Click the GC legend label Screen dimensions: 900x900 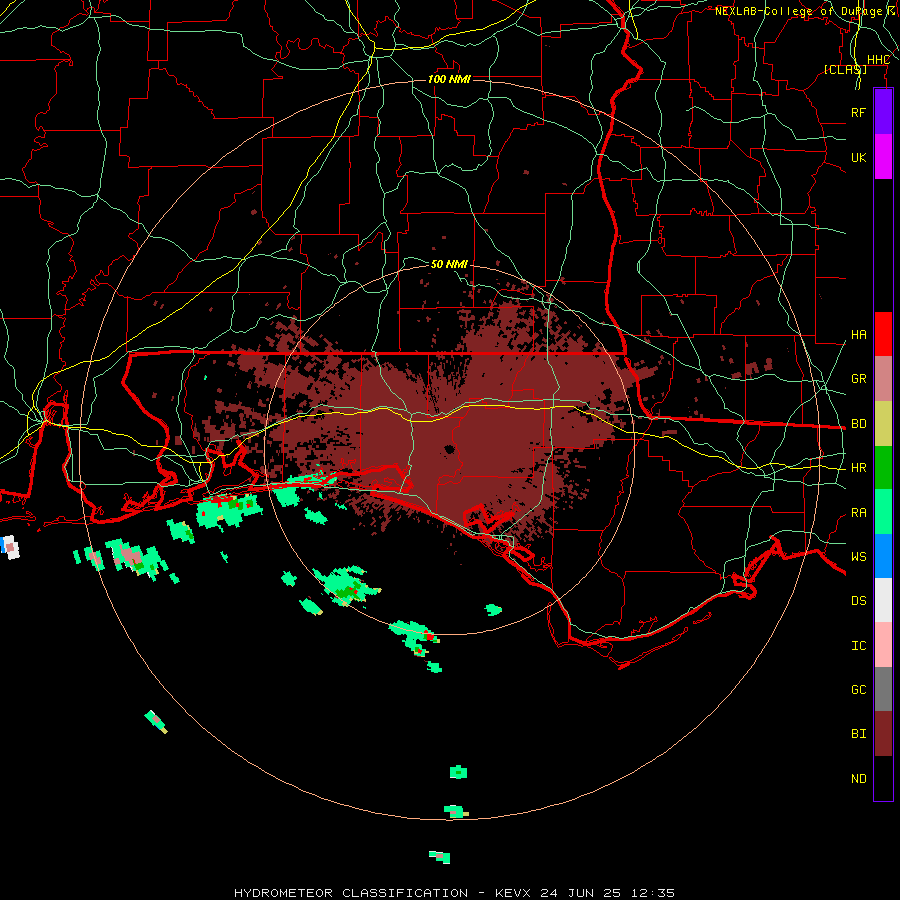click(858, 690)
